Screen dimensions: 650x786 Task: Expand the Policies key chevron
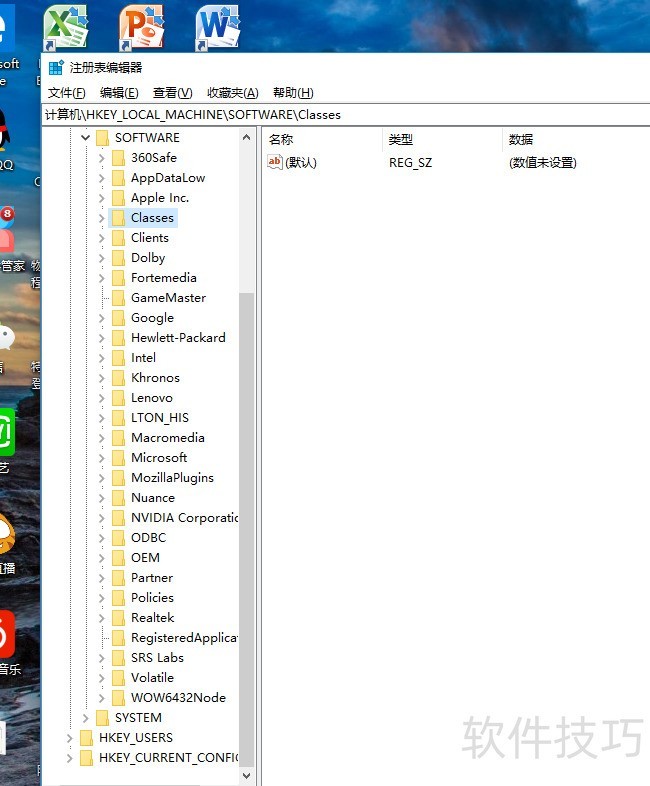tap(102, 598)
